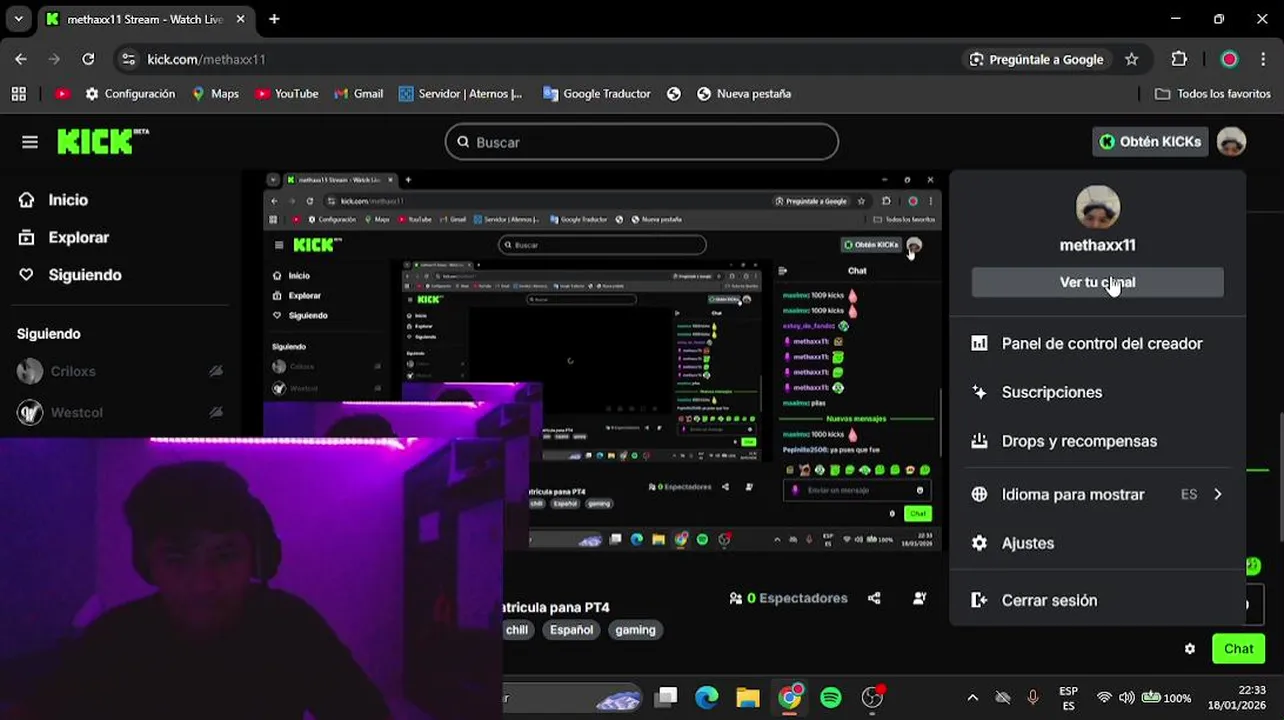Open OBS Studio from taskbar
Image resolution: width=1284 pixels, height=720 pixels.
(x=873, y=697)
